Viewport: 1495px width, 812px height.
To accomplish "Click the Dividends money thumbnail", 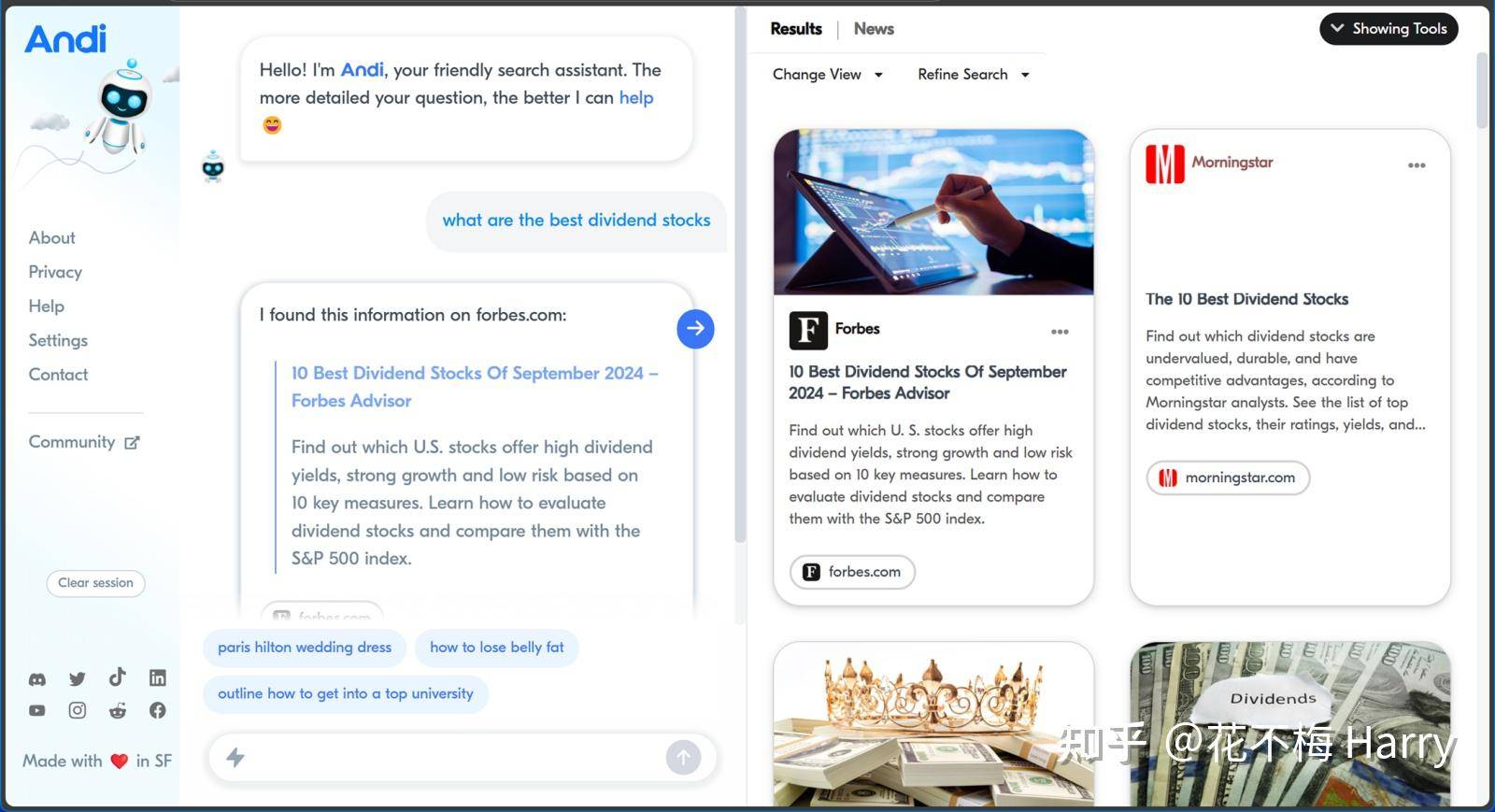I will [1290, 724].
